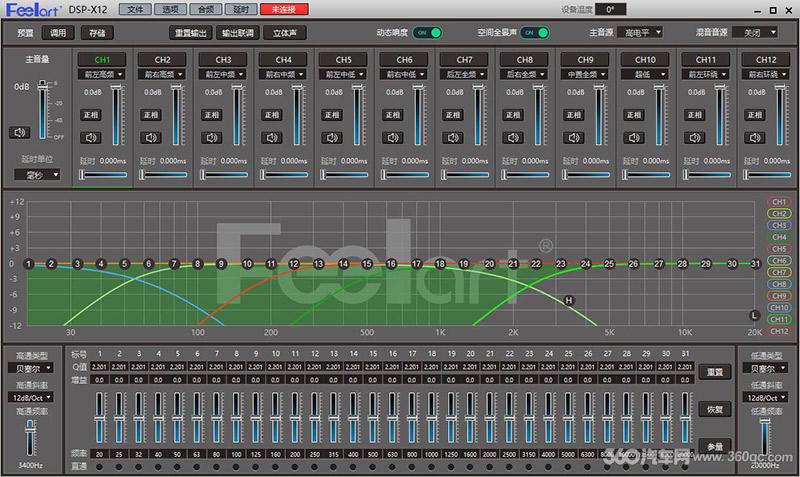The width and height of the screenshot is (800, 477).
Task: Select EQ node 18 on the curve
Action: coord(440,264)
